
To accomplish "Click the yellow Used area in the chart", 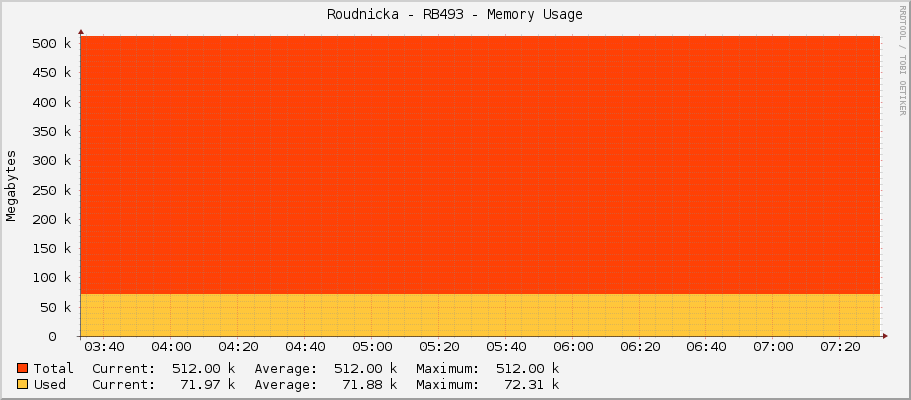I will pyautogui.click(x=480, y=315).
